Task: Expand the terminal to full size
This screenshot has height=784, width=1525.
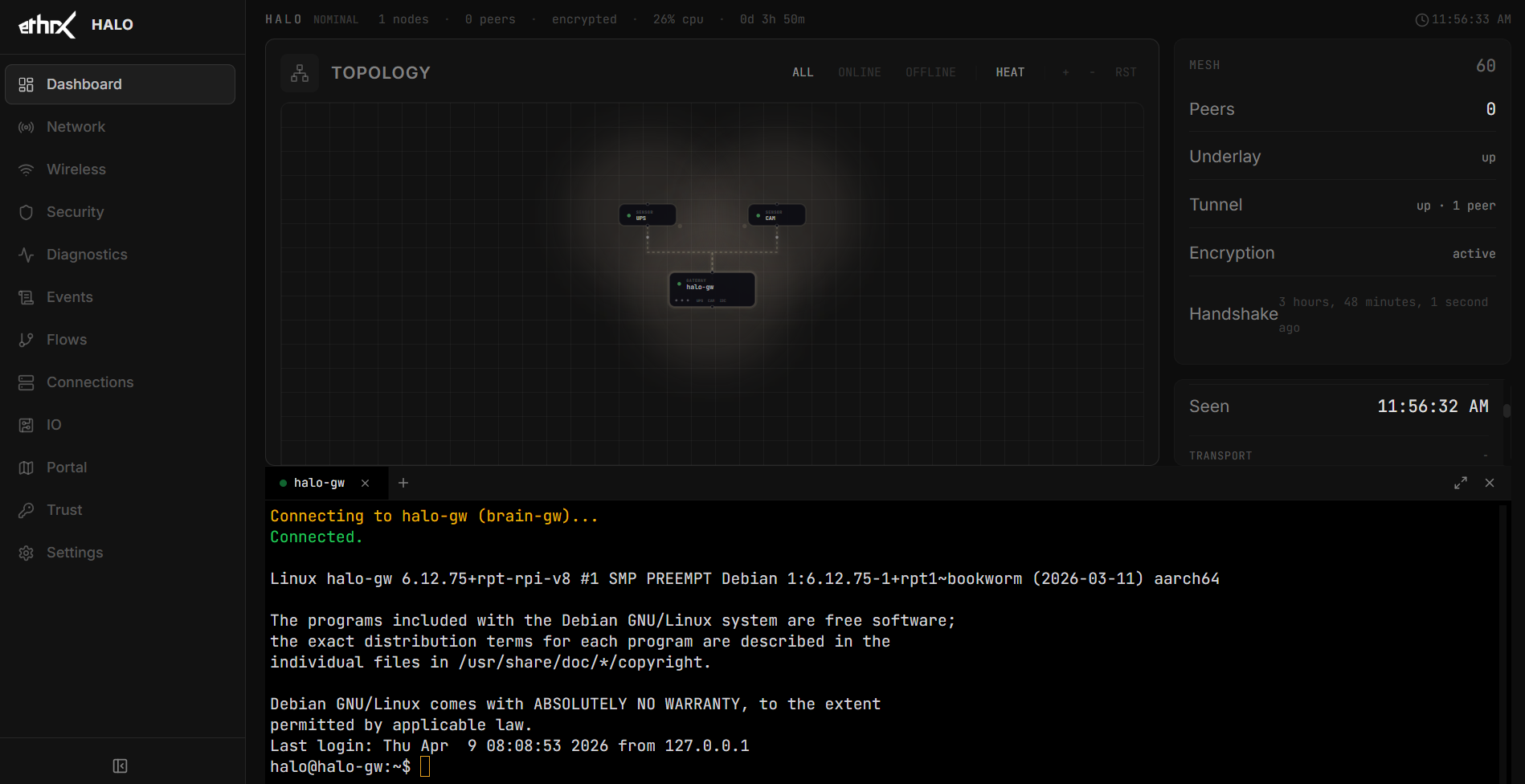Action: (1461, 483)
